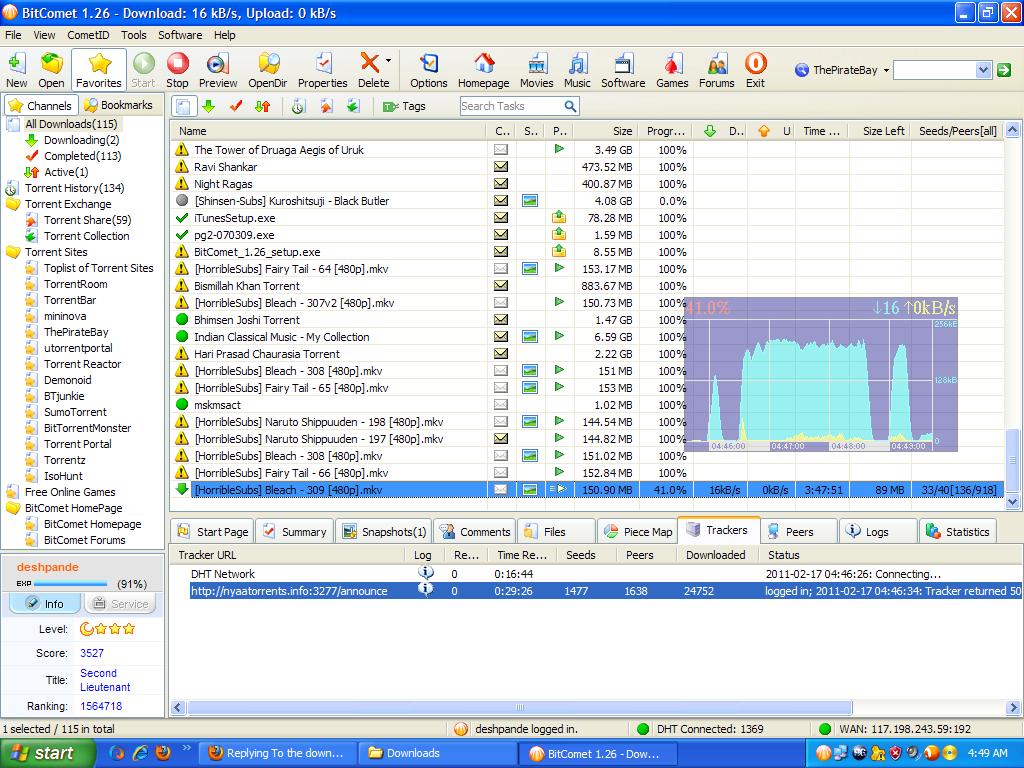This screenshot has width=1024, height=768.
Task: Select Torrent History(134) tree item
Action: 74,188
